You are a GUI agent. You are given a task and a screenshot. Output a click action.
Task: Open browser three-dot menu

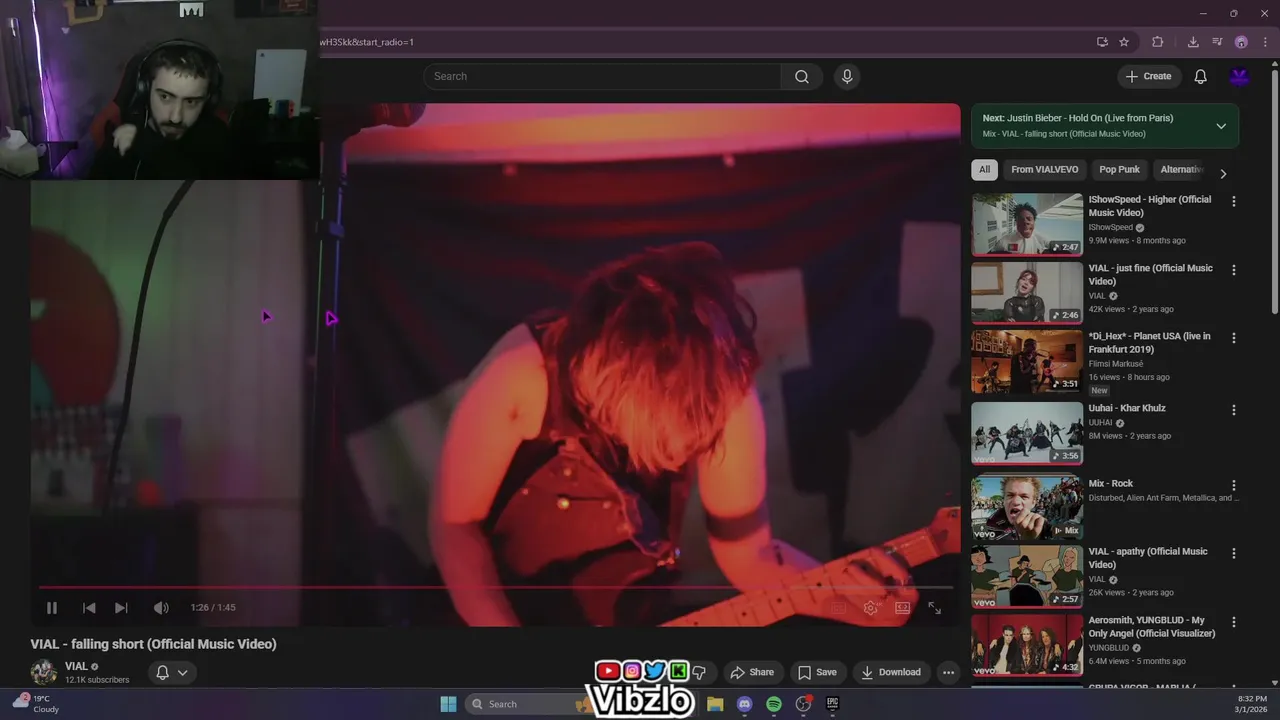[x=1265, y=42]
